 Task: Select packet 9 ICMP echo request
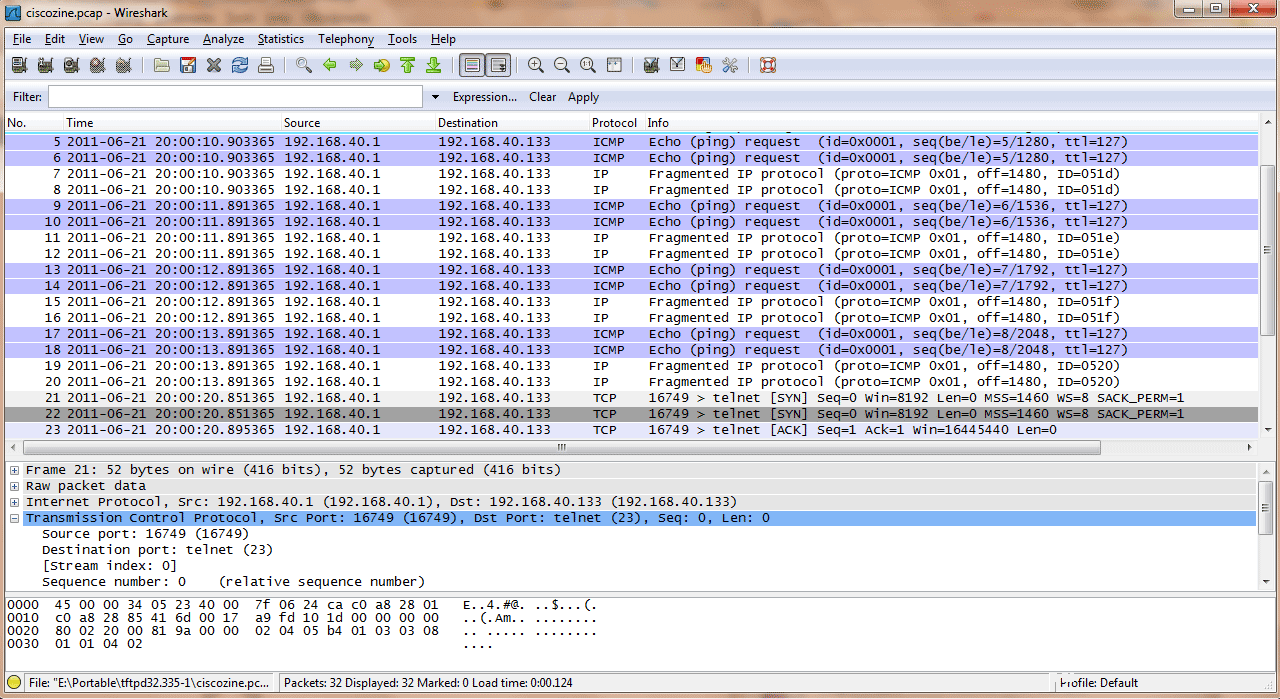pos(631,206)
